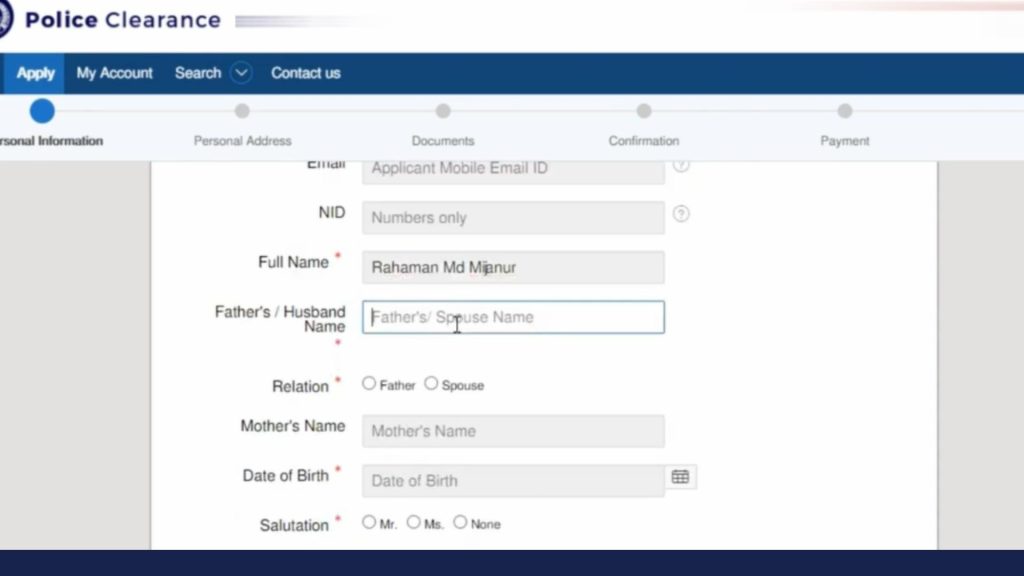Viewport: 1024px width, 576px height.
Task: Click the help icon beside the NID field
Action: (681, 214)
